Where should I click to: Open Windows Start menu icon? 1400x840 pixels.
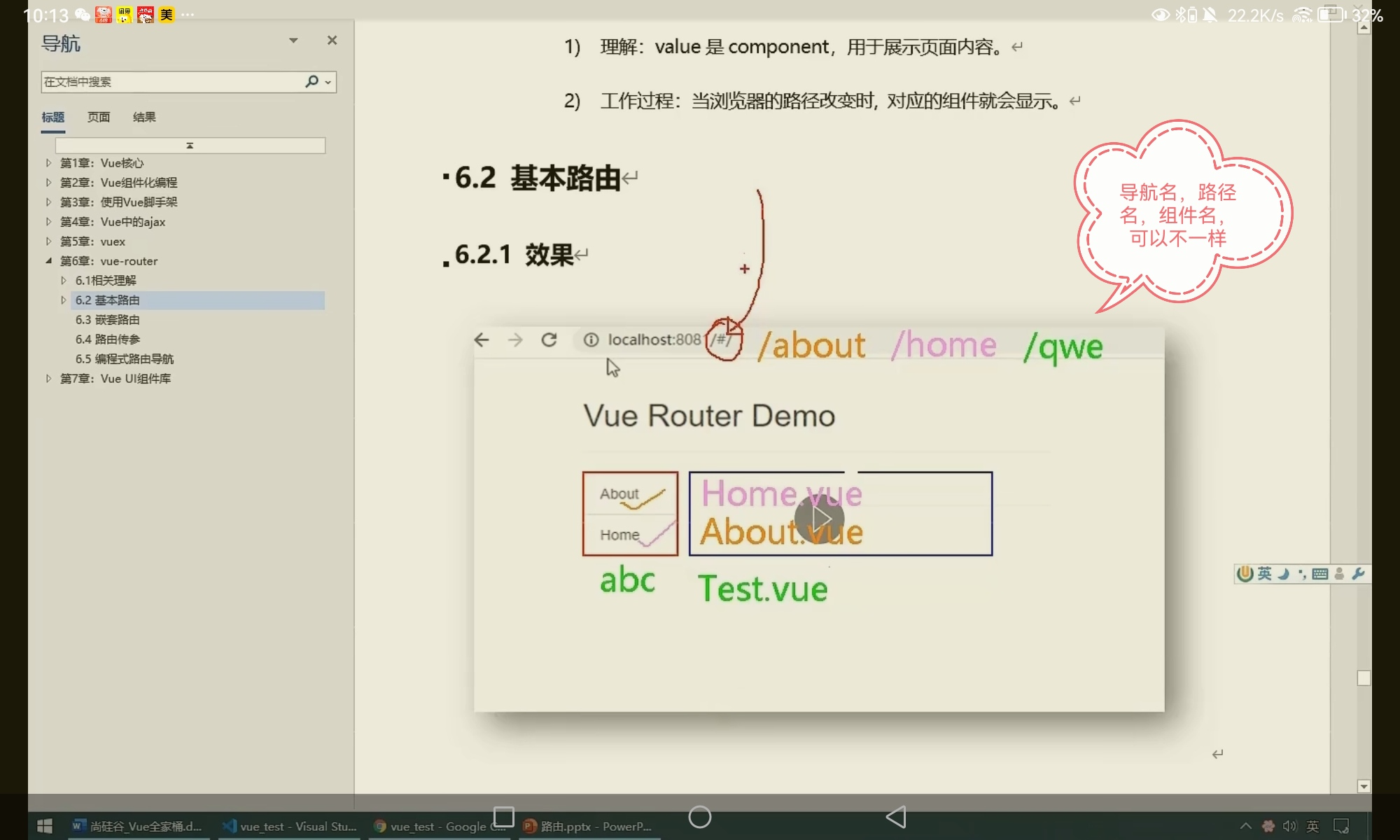44,827
